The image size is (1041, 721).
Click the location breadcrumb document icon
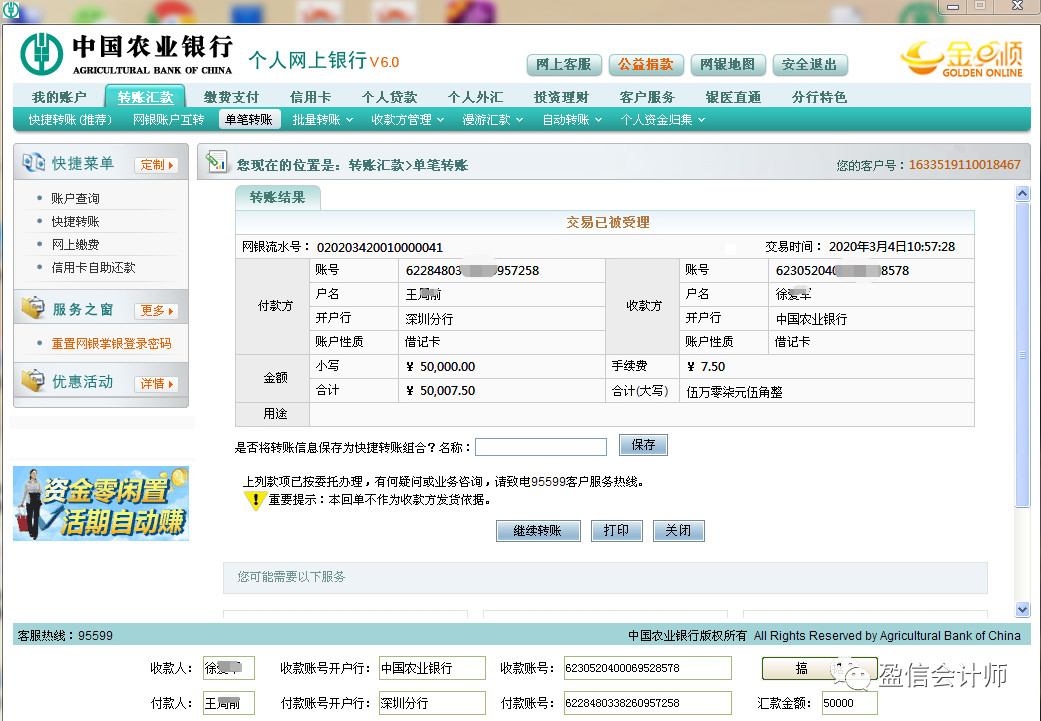pos(216,162)
